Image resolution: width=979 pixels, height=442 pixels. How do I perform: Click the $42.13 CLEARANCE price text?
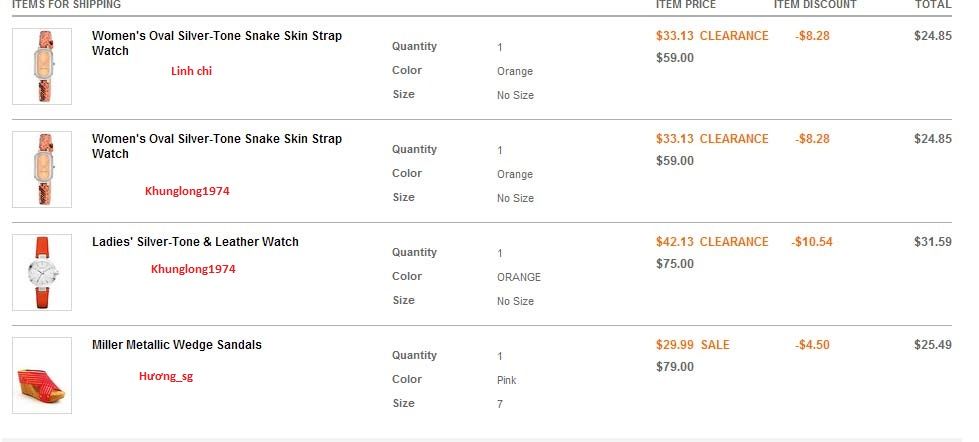coord(712,242)
